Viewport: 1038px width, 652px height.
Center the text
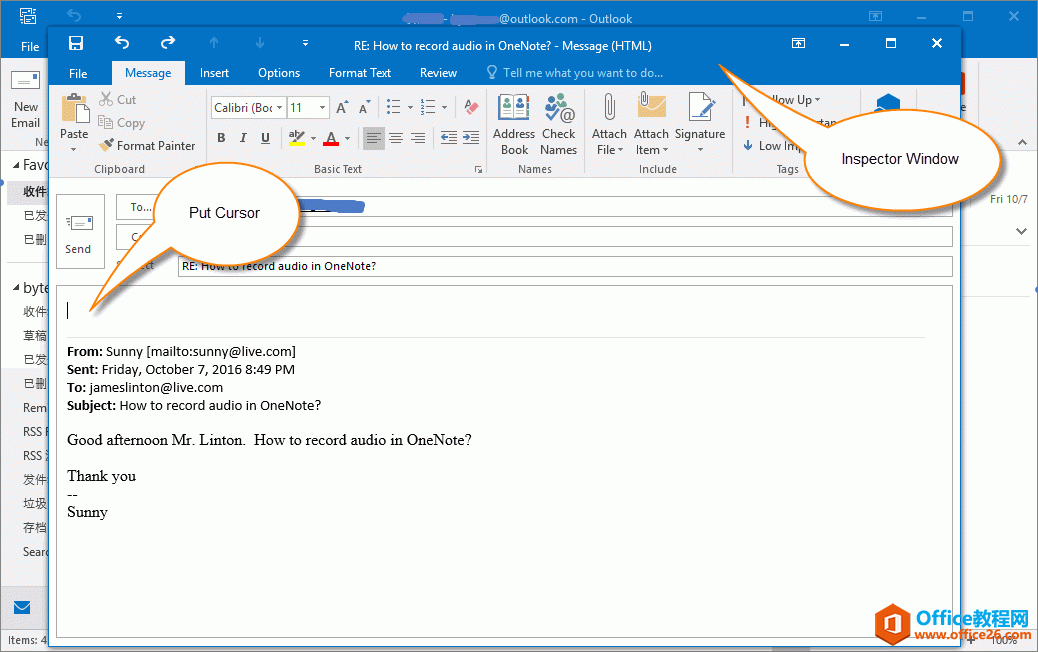[x=396, y=138]
